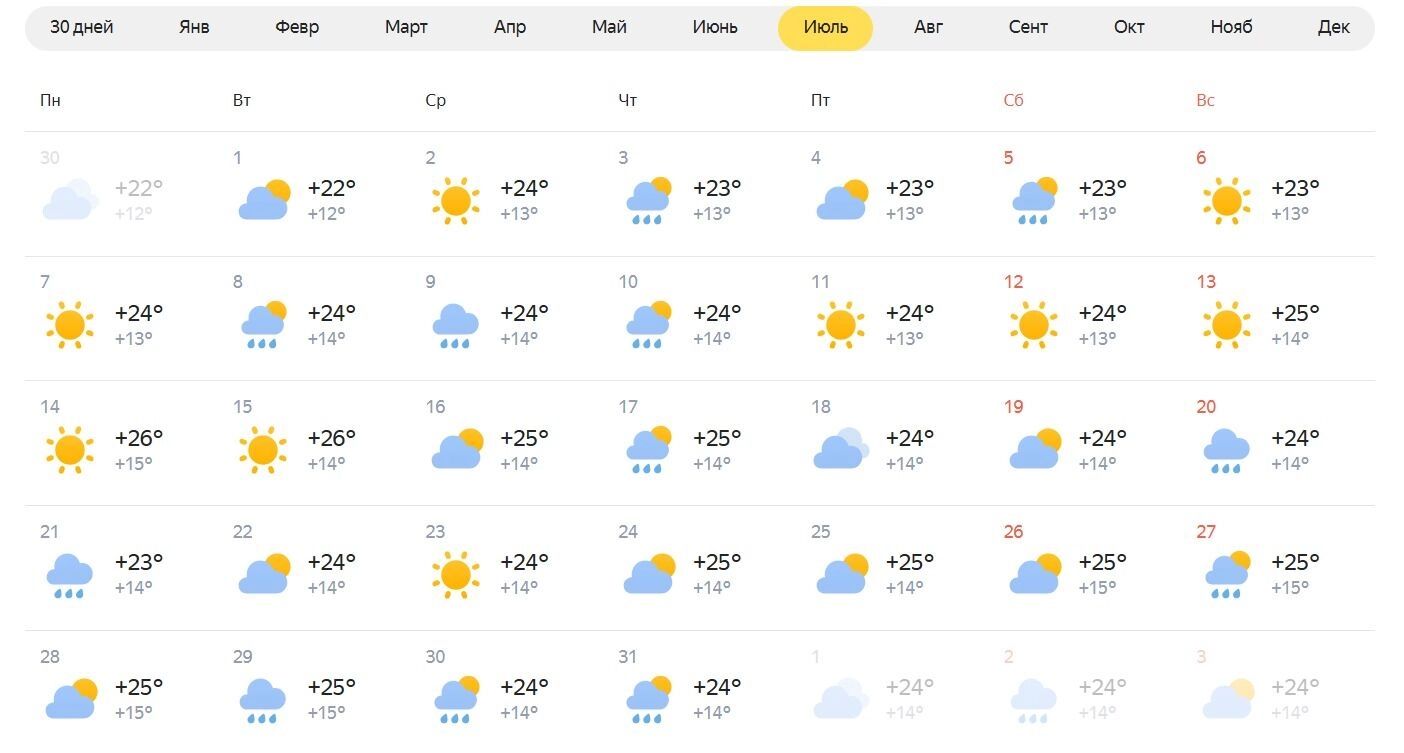The height and width of the screenshot is (753, 1404).
Task: Select the sunny icon for Sunday July 13
Action: click(1227, 325)
